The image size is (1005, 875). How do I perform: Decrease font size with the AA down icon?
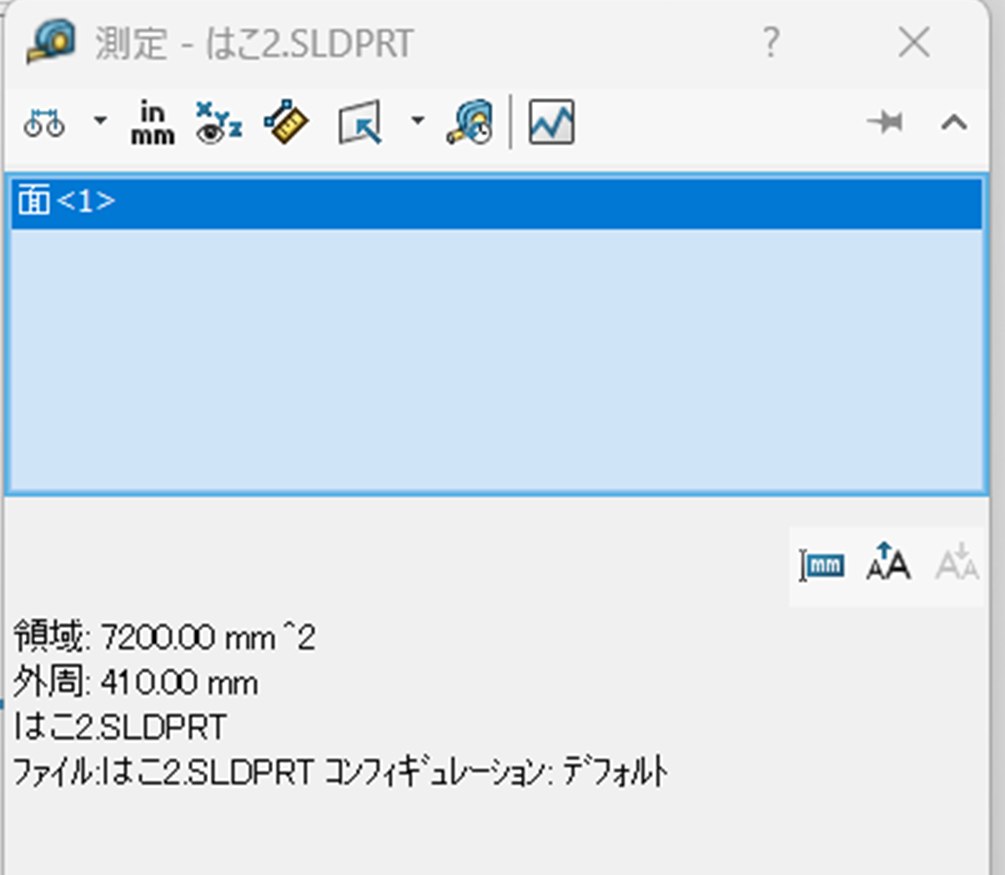coord(957,562)
